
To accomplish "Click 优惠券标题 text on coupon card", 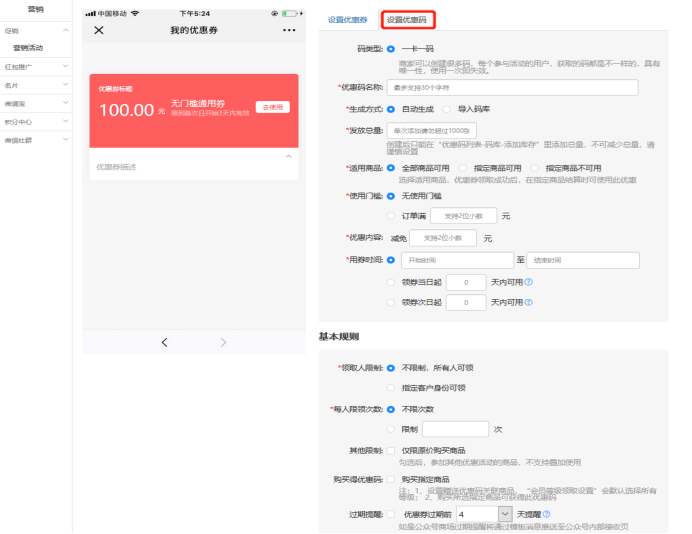I will pyautogui.click(x=115, y=89).
